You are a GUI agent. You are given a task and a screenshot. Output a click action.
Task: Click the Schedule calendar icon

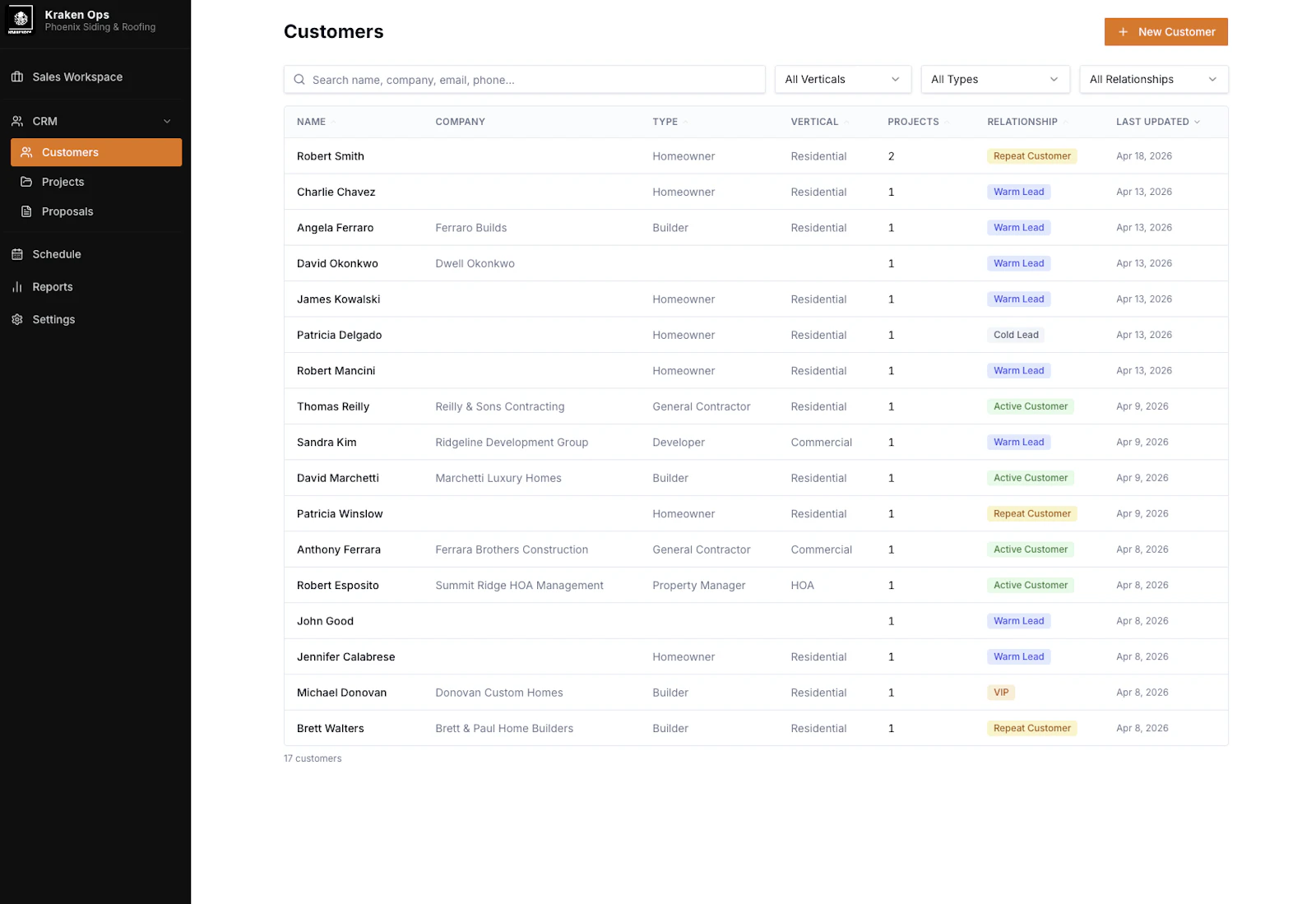17,254
